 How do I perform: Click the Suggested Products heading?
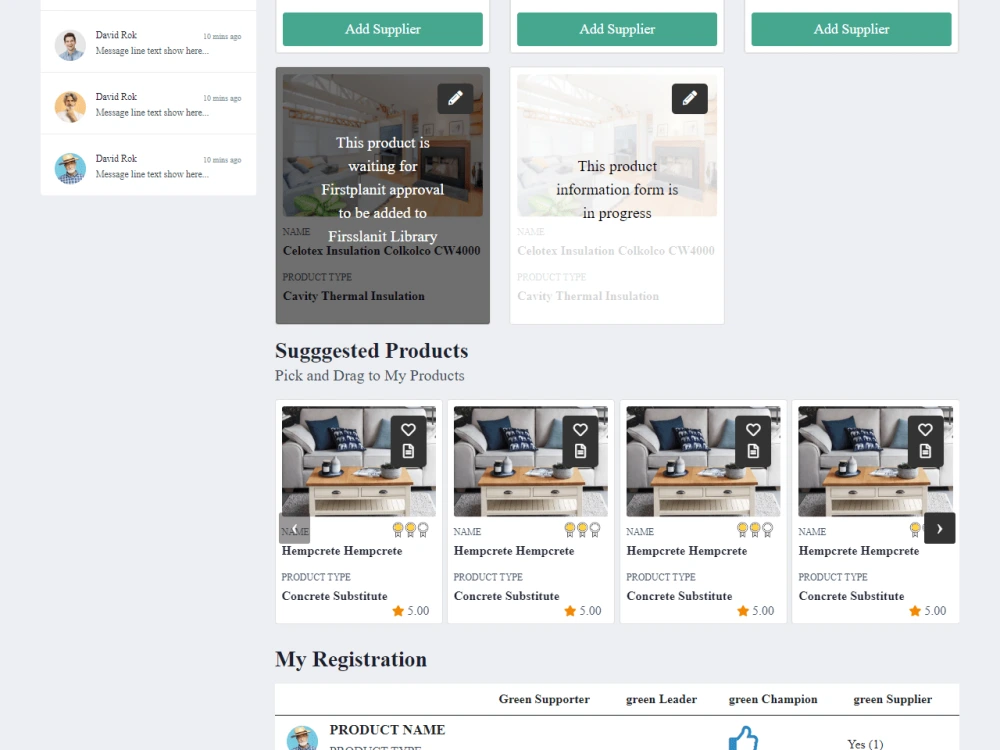[372, 351]
